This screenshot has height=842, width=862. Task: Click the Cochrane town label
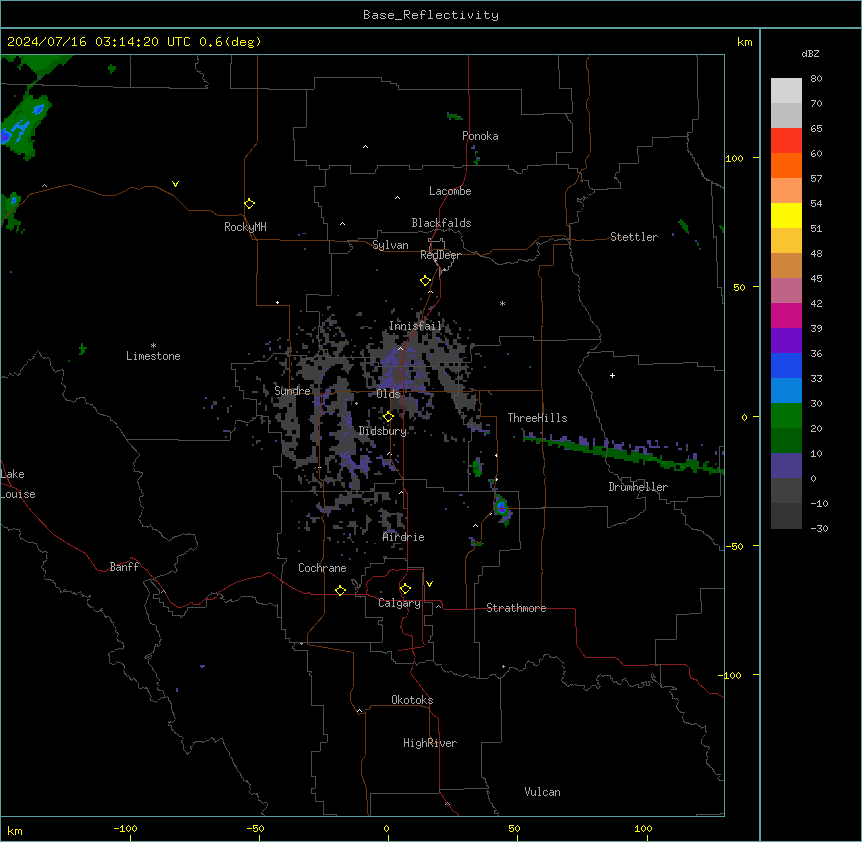(x=322, y=568)
